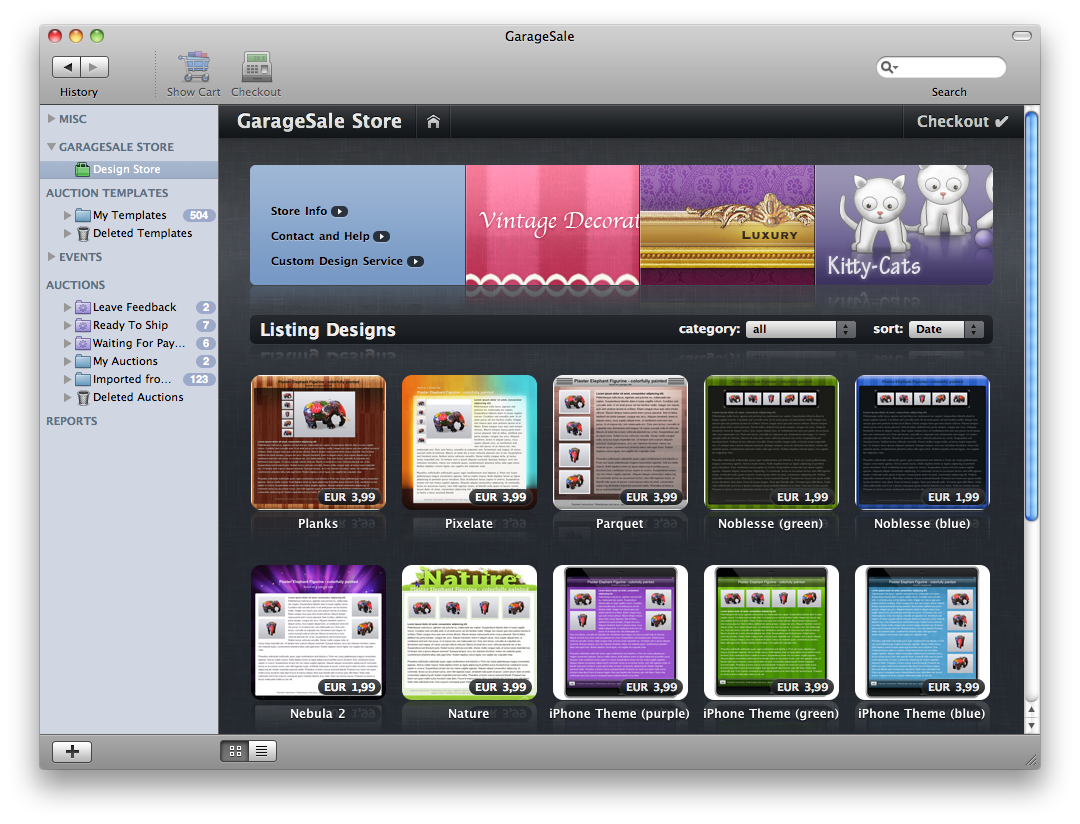Open the sort dropdown
1080x824 pixels.
pos(946,329)
